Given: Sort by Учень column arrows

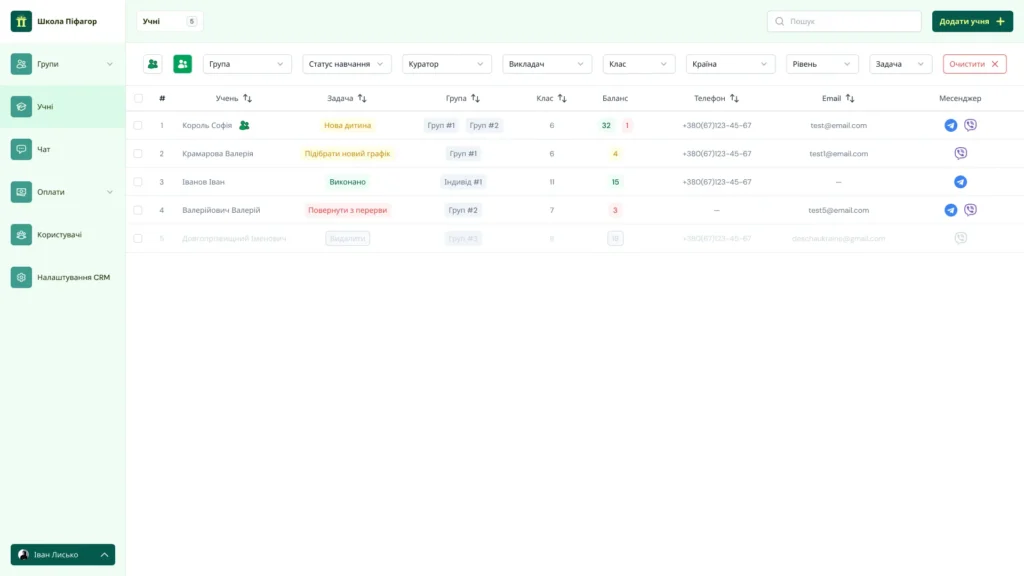Looking at the screenshot, I should click(x=248, y=99).
